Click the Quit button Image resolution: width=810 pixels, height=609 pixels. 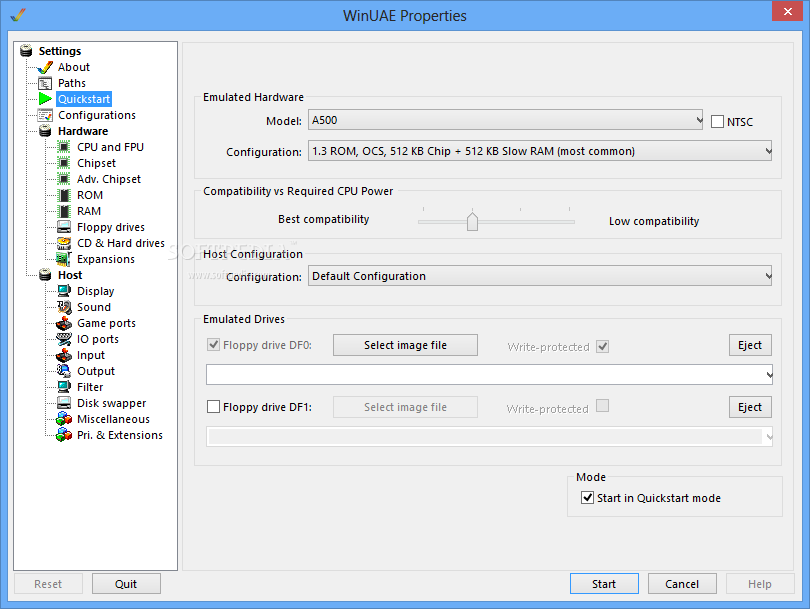point(126,584)
